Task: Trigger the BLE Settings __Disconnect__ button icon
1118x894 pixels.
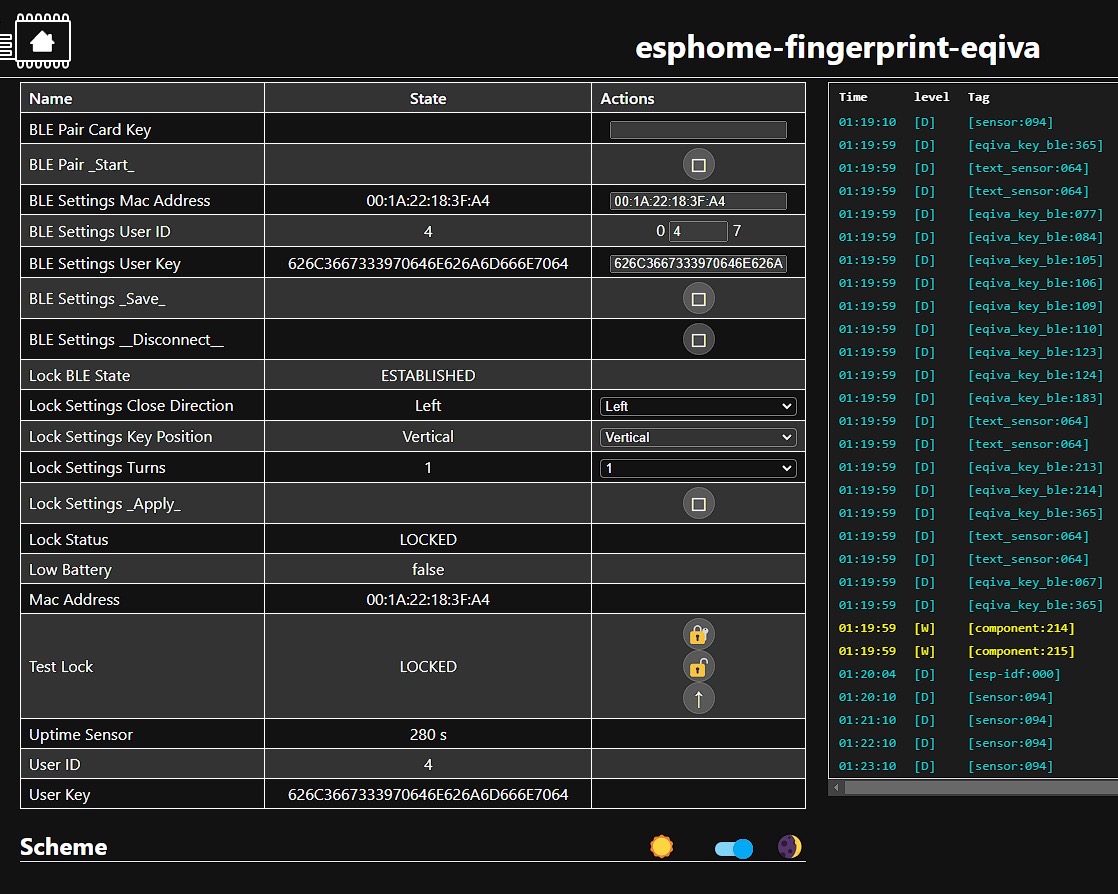Action: tap(699, 340)
